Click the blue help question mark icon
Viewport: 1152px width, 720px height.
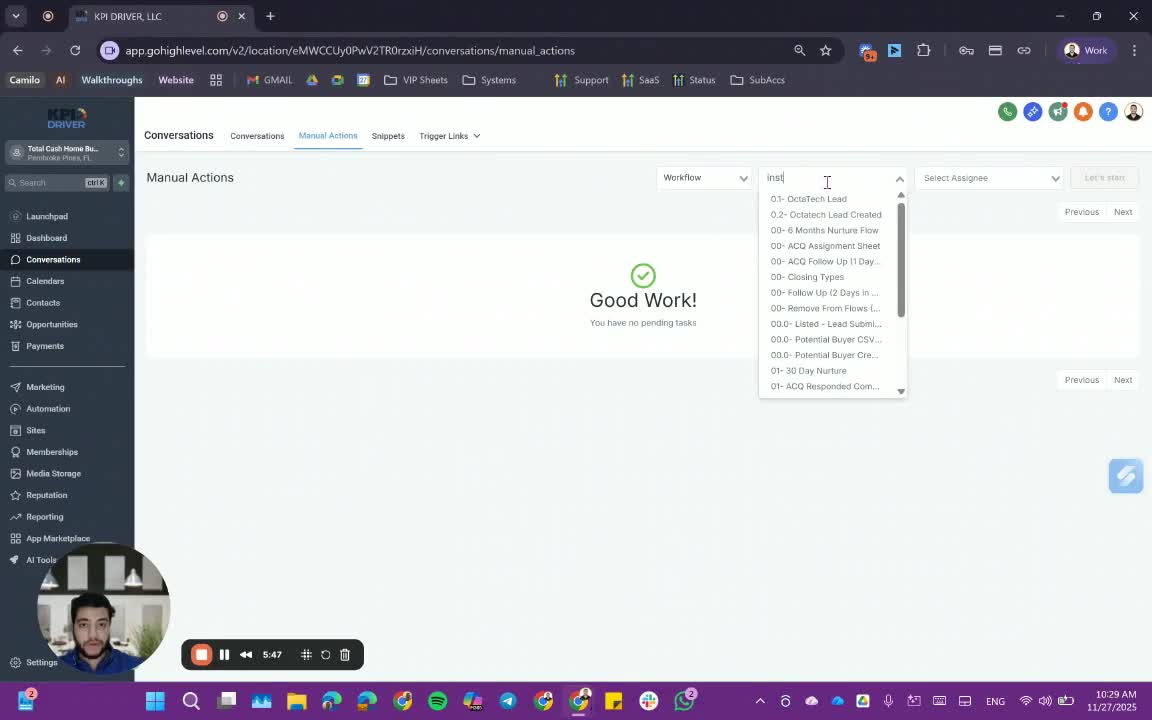point(1108,112)
